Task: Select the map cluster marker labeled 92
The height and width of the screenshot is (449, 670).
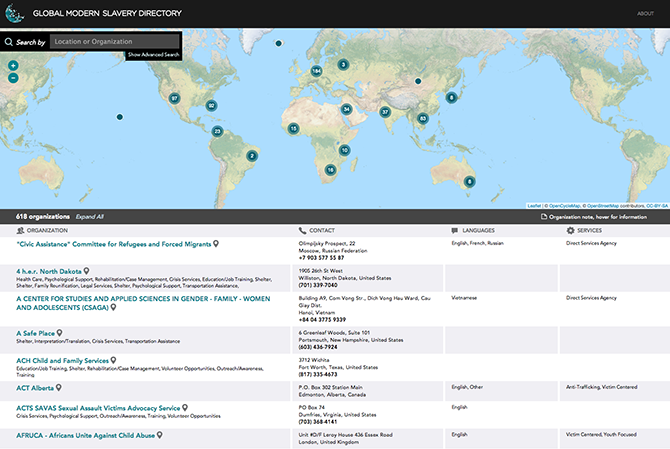Action: (x=211, y=105)
